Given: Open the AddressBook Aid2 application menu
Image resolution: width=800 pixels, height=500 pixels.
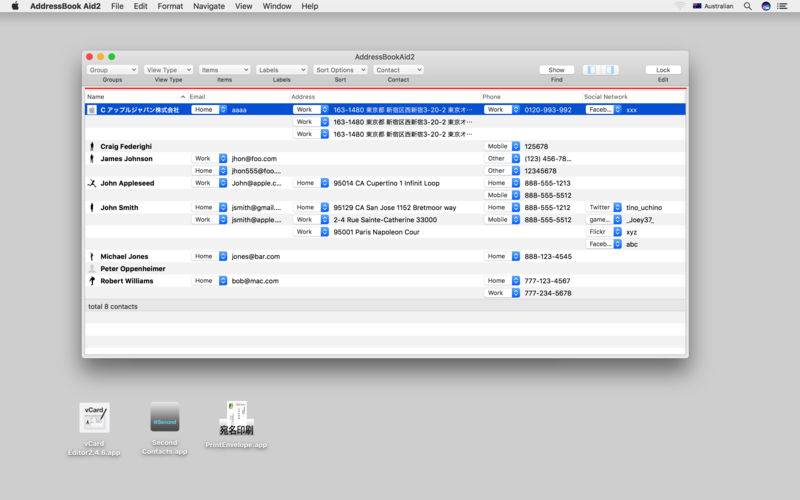Looking at the screenshot, I should [65, 6].
